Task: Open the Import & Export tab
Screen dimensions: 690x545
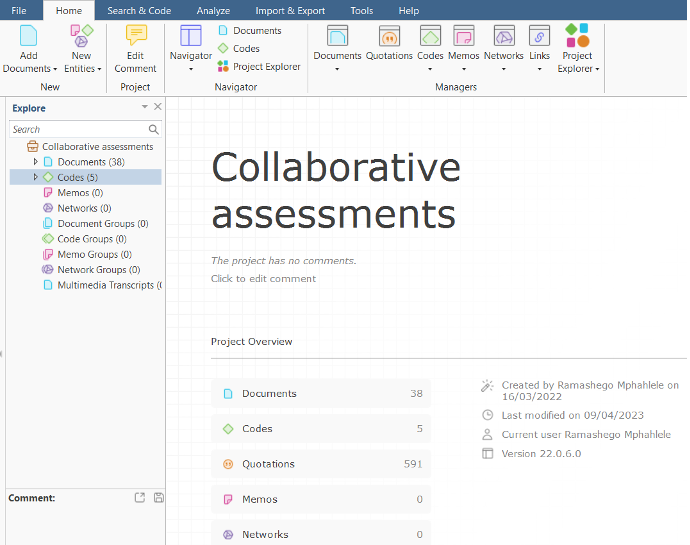Action: [290, 10]
